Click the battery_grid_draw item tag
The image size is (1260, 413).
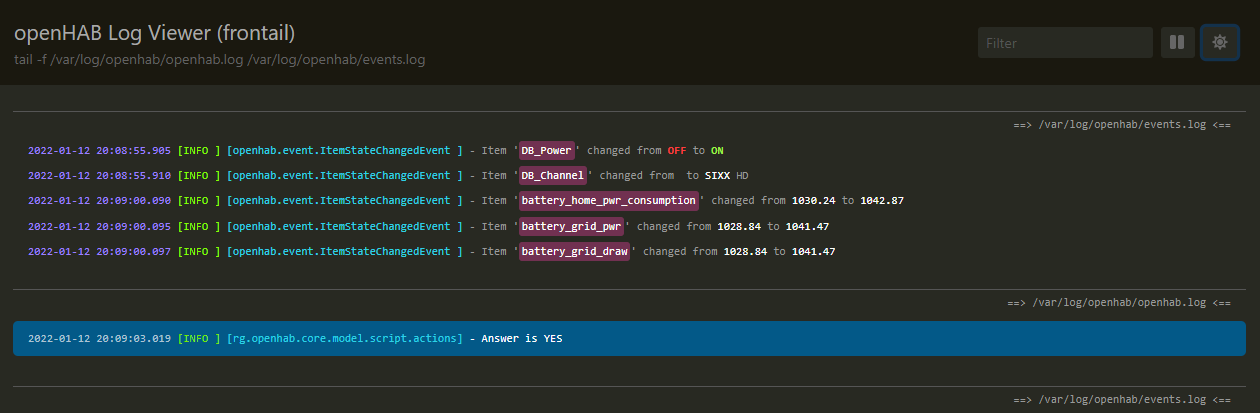coord(574,252)
